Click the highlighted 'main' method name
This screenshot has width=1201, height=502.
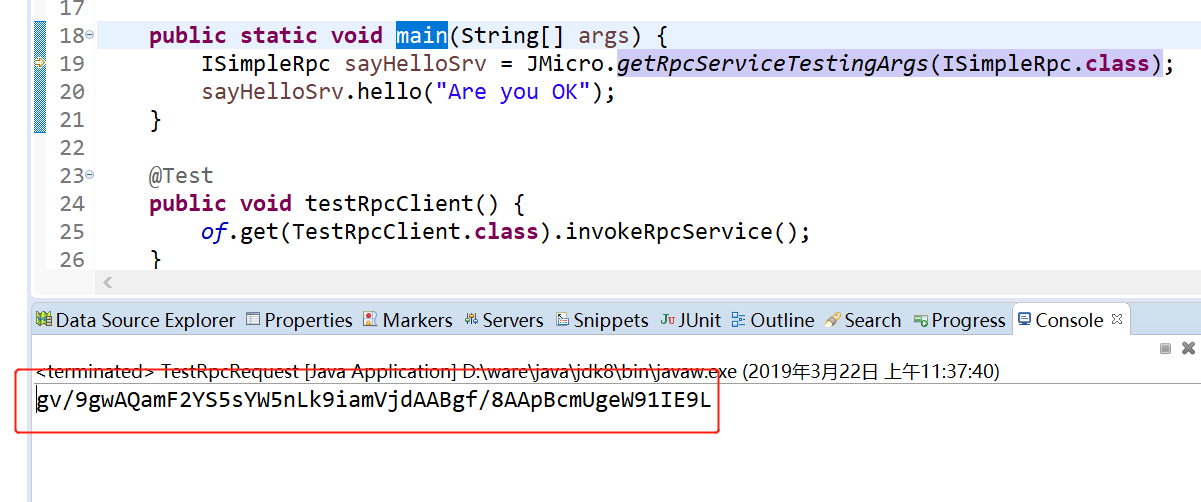click(421, 36)
